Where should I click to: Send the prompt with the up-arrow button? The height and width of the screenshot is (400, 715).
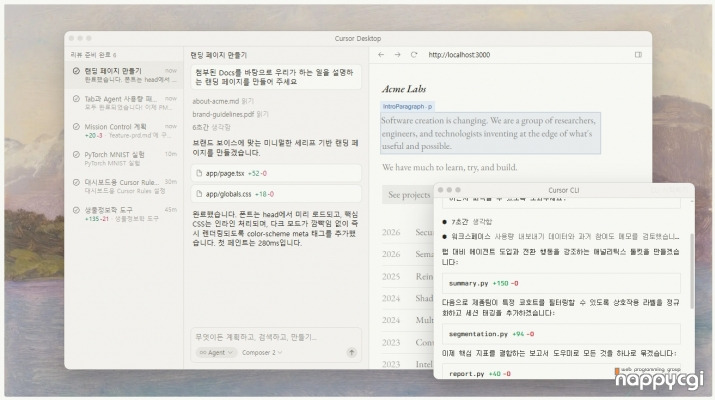click(352, 353)
